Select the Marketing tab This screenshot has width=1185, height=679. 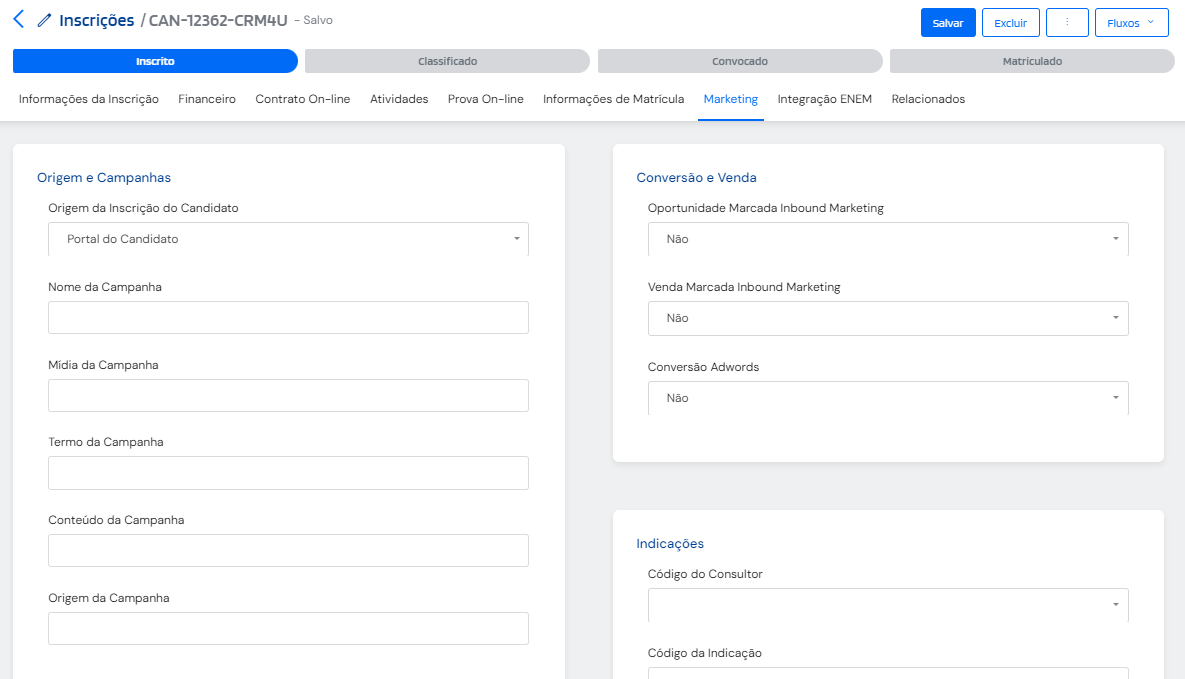pos(731,99)
